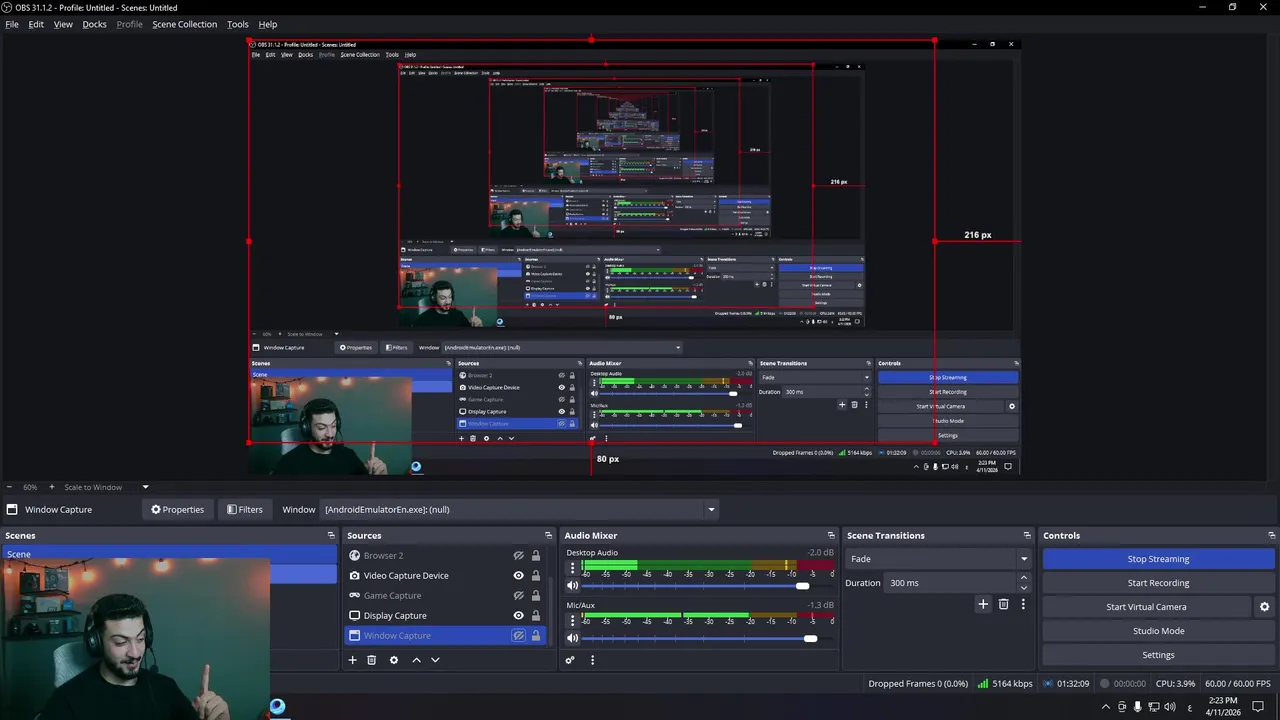Select the Display Capture source row
The image size is (1280, 720).
(x=446, y=616)
